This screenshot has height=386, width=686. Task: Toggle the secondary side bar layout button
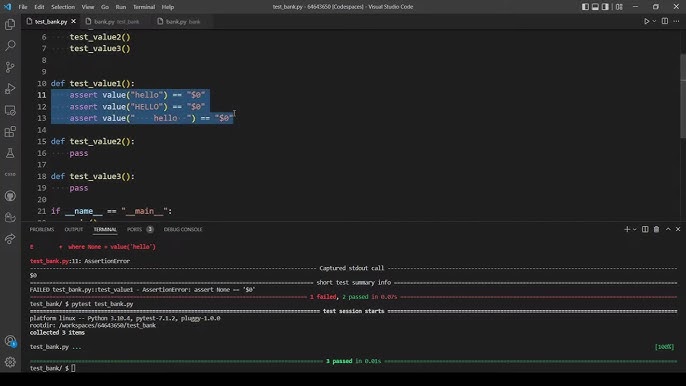pos(605,7)
